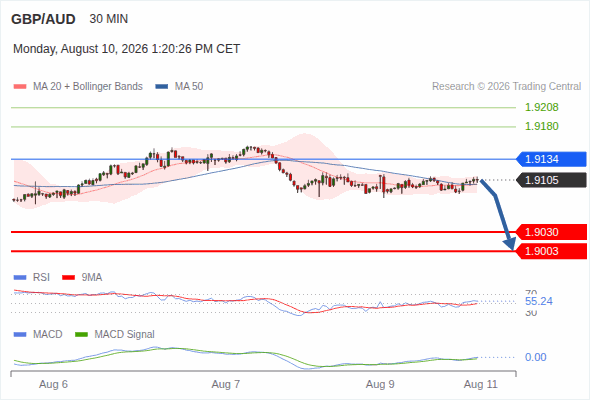Click the blue 1.9134 pivot price tag
This screenshot has height=400, width=590.
[551, 159]
